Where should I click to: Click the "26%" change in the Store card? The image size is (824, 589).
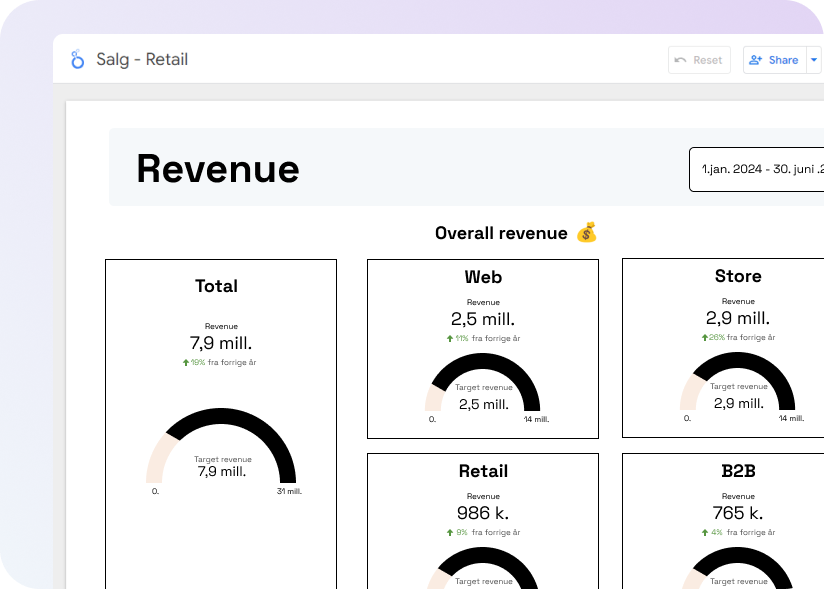coord(717,337)
